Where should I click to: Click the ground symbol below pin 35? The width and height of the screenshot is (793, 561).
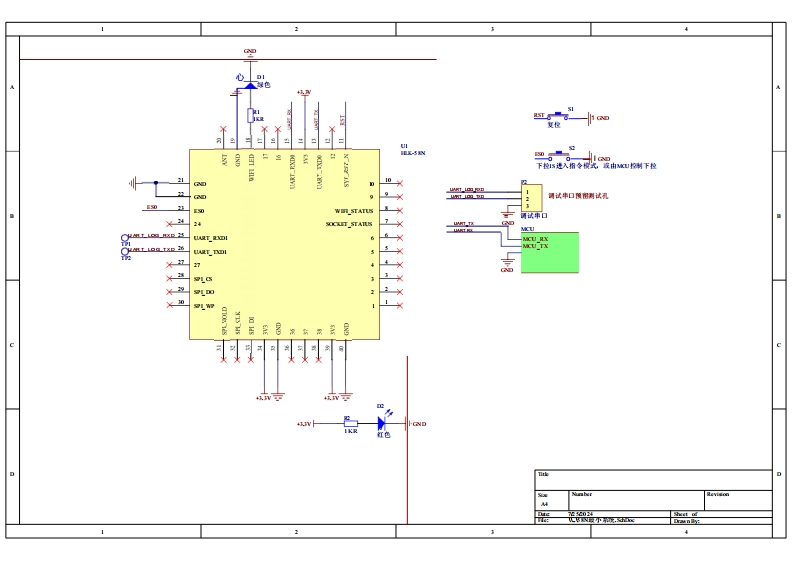278,396
